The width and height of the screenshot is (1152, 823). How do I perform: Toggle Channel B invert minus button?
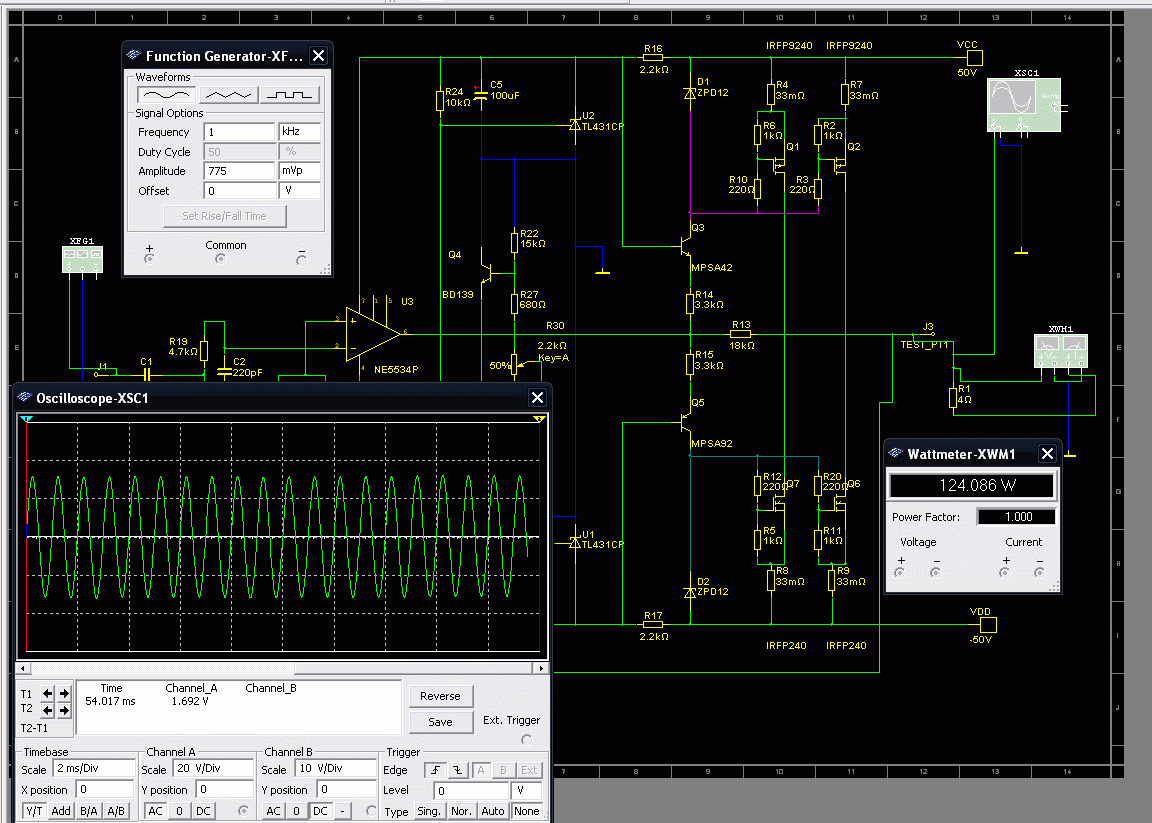(343, 811)
